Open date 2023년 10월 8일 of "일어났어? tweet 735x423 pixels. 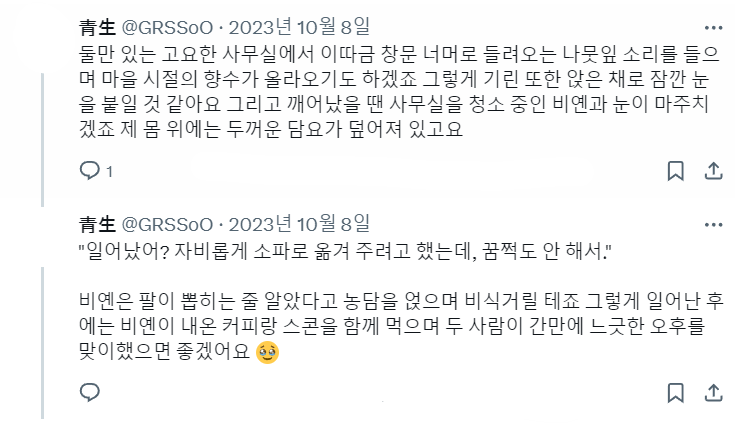click(299, 224)
